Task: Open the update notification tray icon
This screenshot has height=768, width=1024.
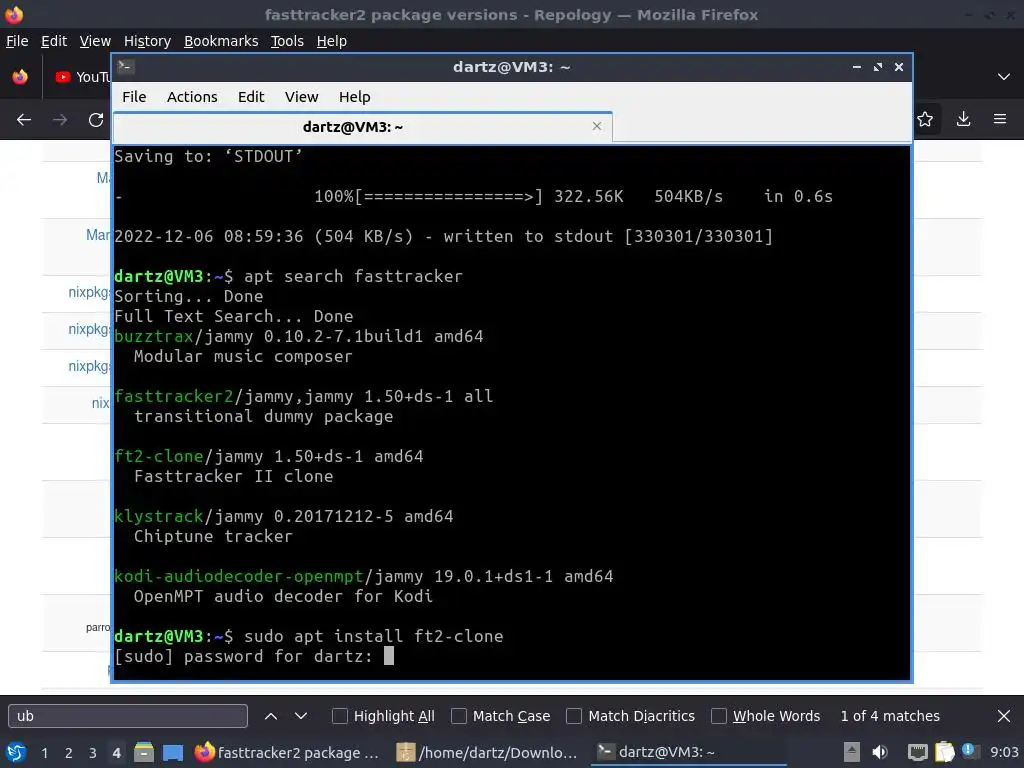Action: coord(969,752)
